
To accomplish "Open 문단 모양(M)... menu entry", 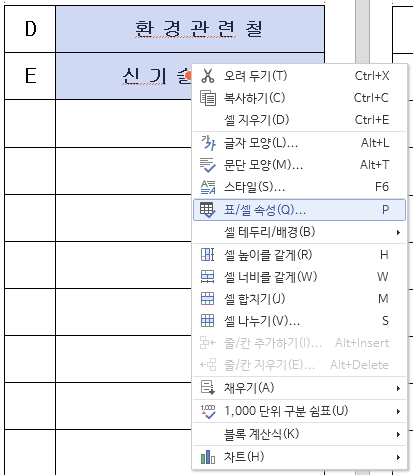I will coord(299,165).
